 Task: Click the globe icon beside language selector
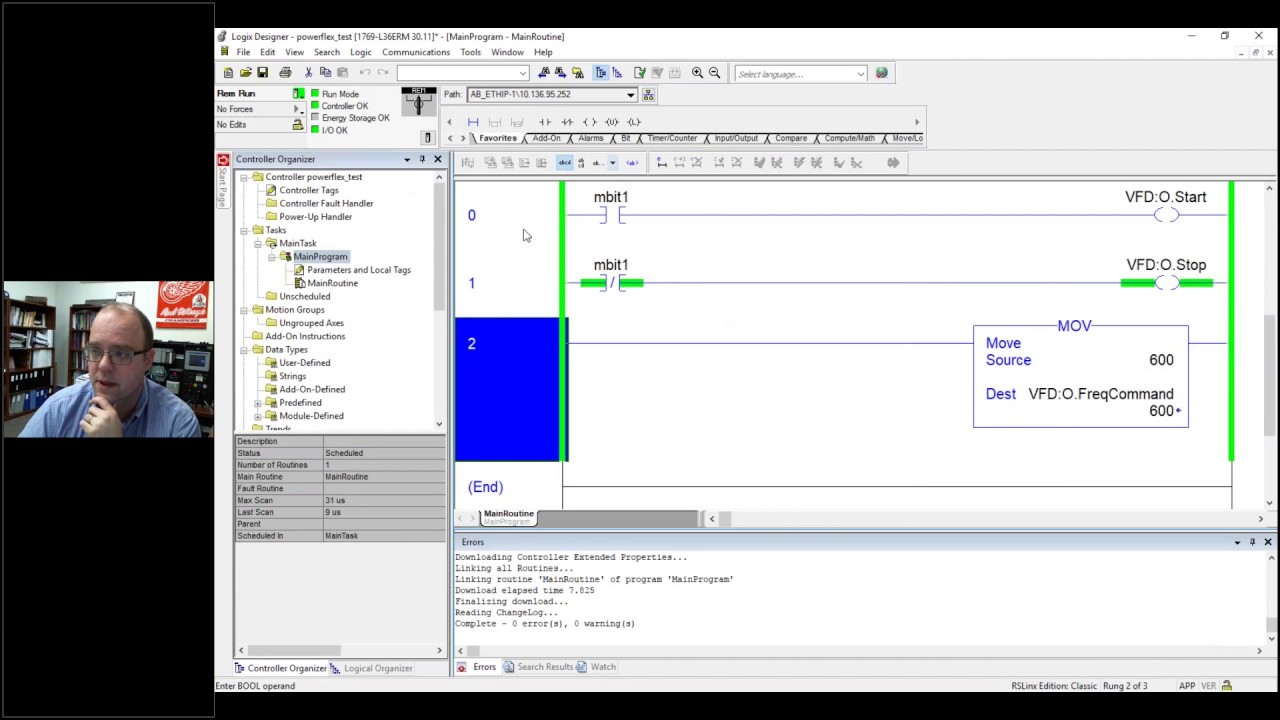click(881, 73)
